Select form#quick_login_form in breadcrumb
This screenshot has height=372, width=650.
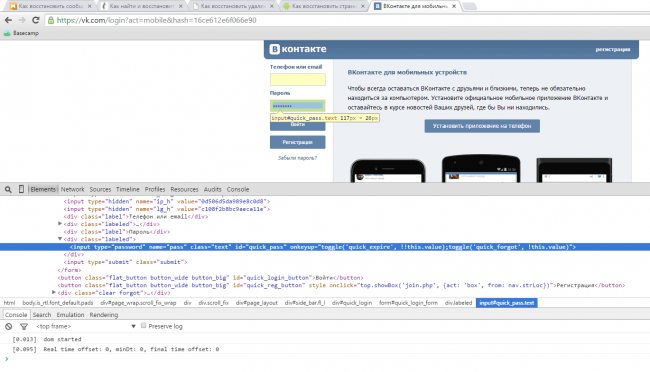click(408, 303)
